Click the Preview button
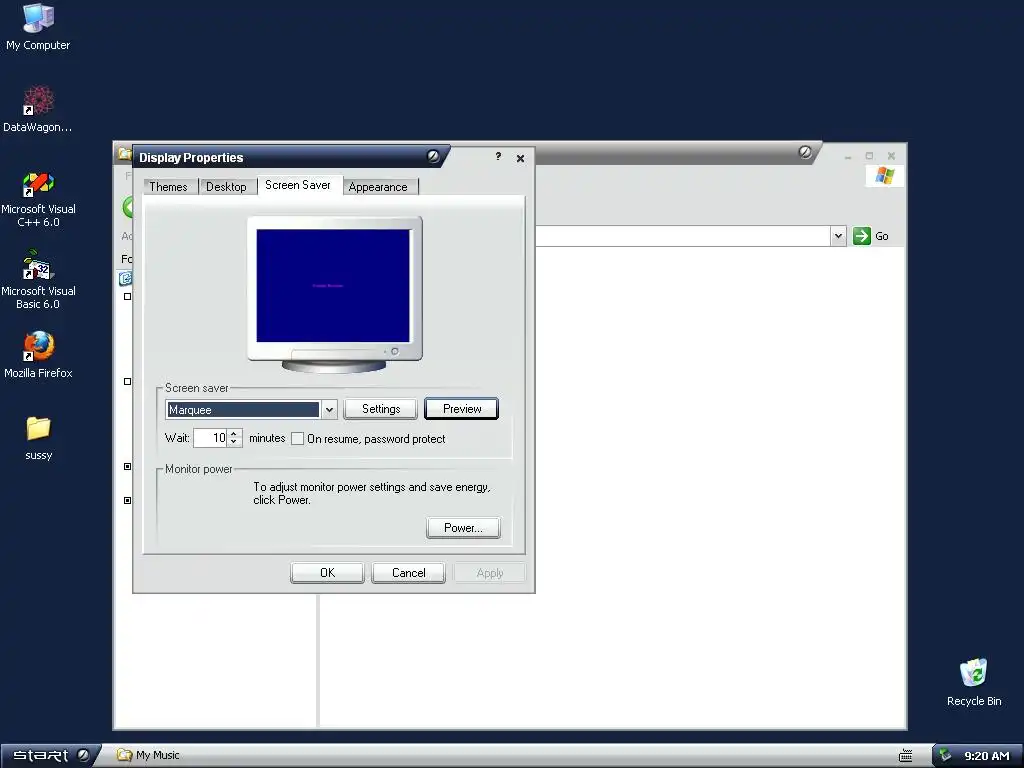 click(462, 409)
